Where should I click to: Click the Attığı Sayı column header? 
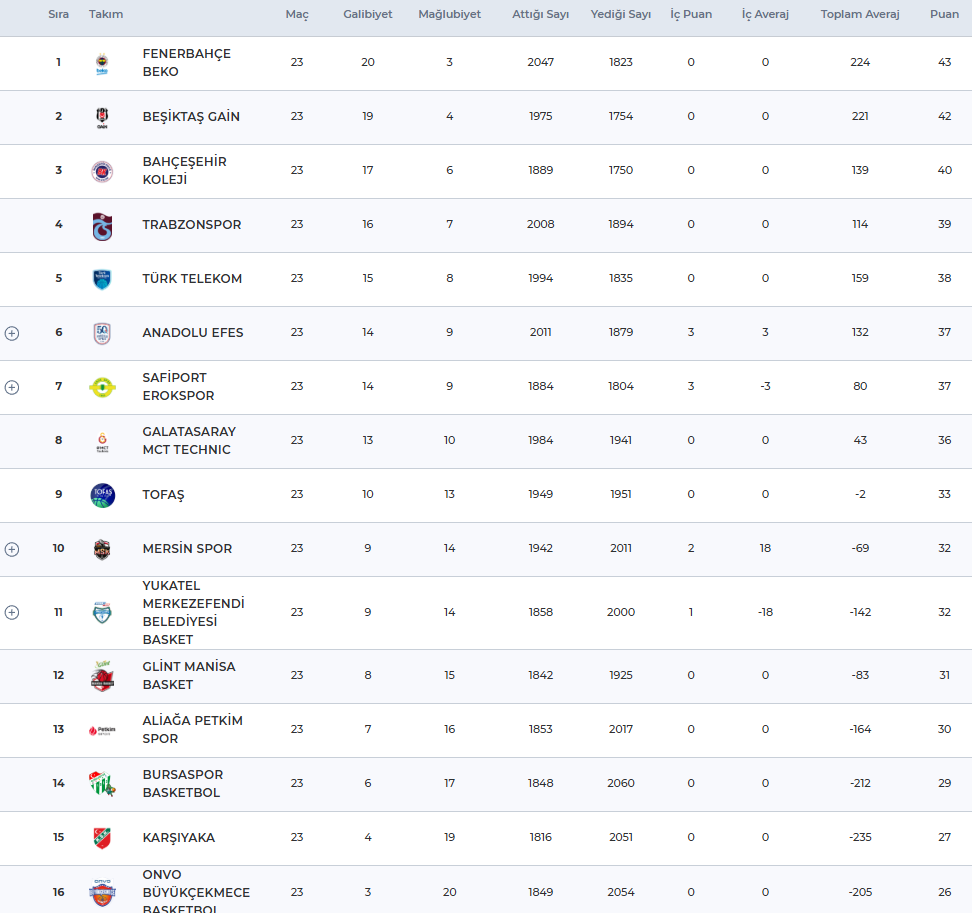click(540, 15)
